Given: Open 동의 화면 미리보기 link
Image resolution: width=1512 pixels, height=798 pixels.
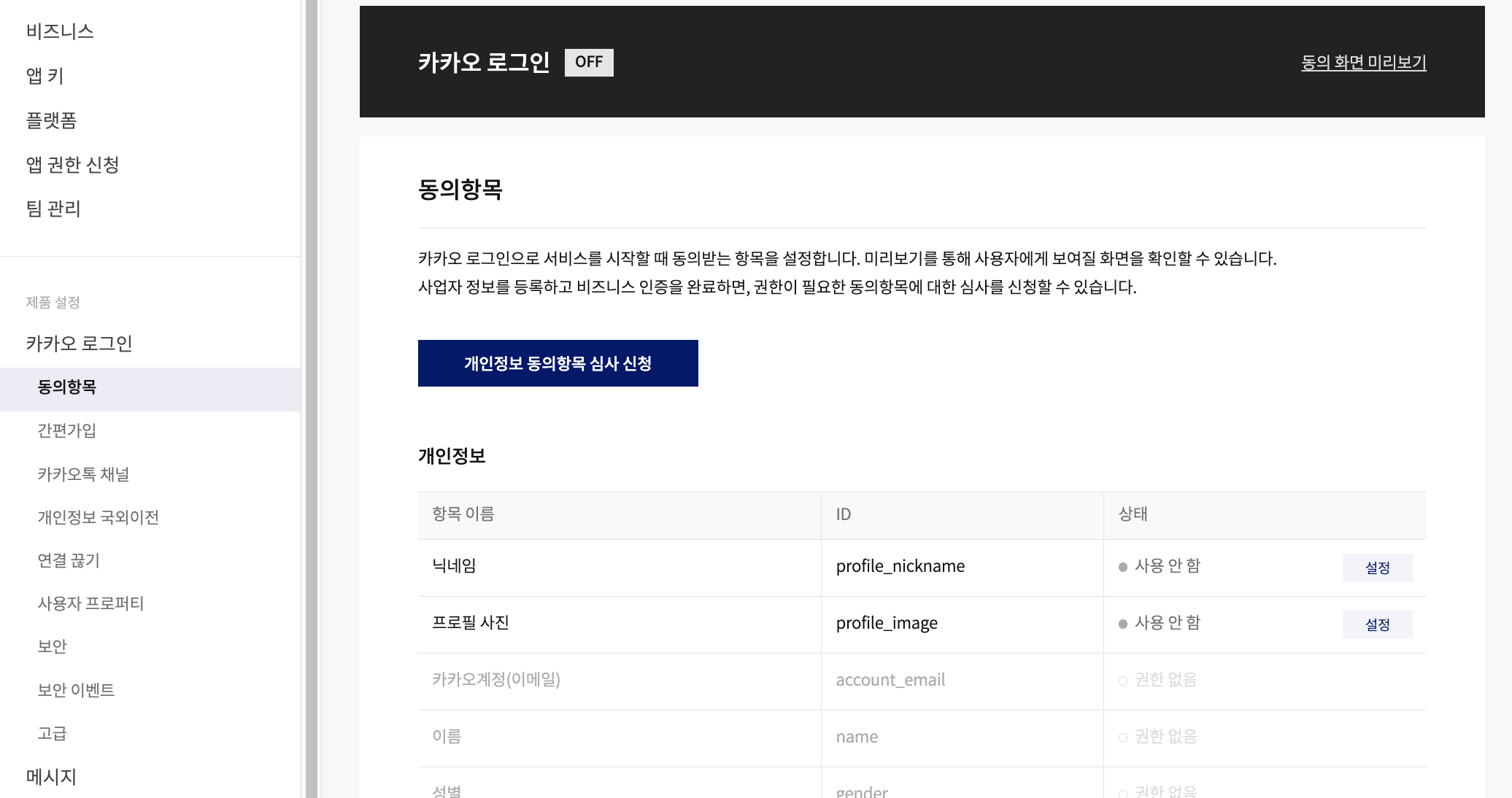Looking at the screenshot, I should (x=1363, y=63).
